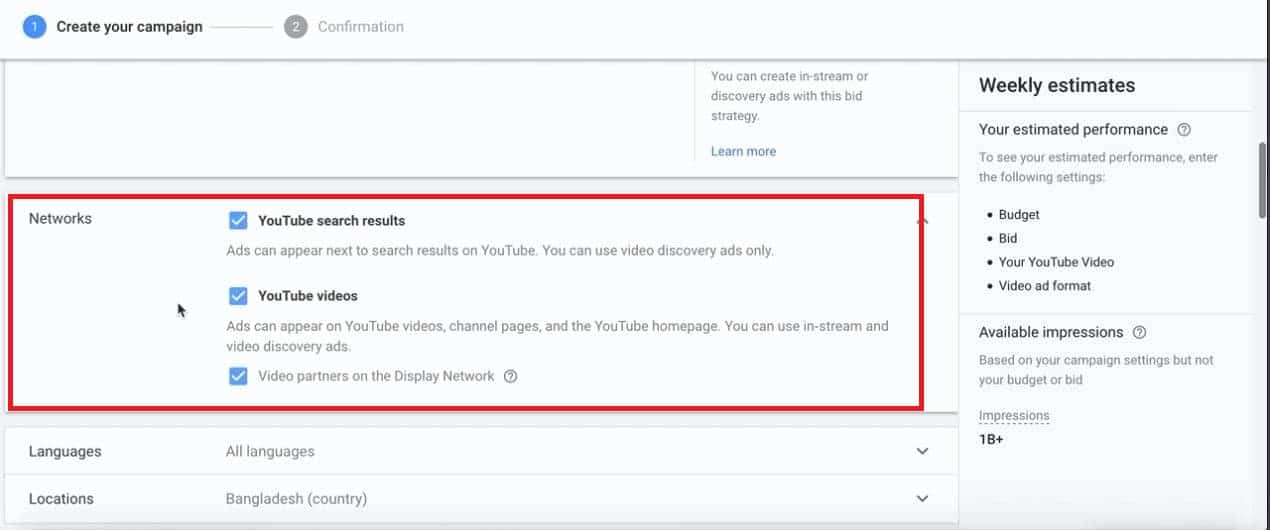Click the 1B+ impressions value
This screenshot has width=1270, height=530.
click(991, 439)
